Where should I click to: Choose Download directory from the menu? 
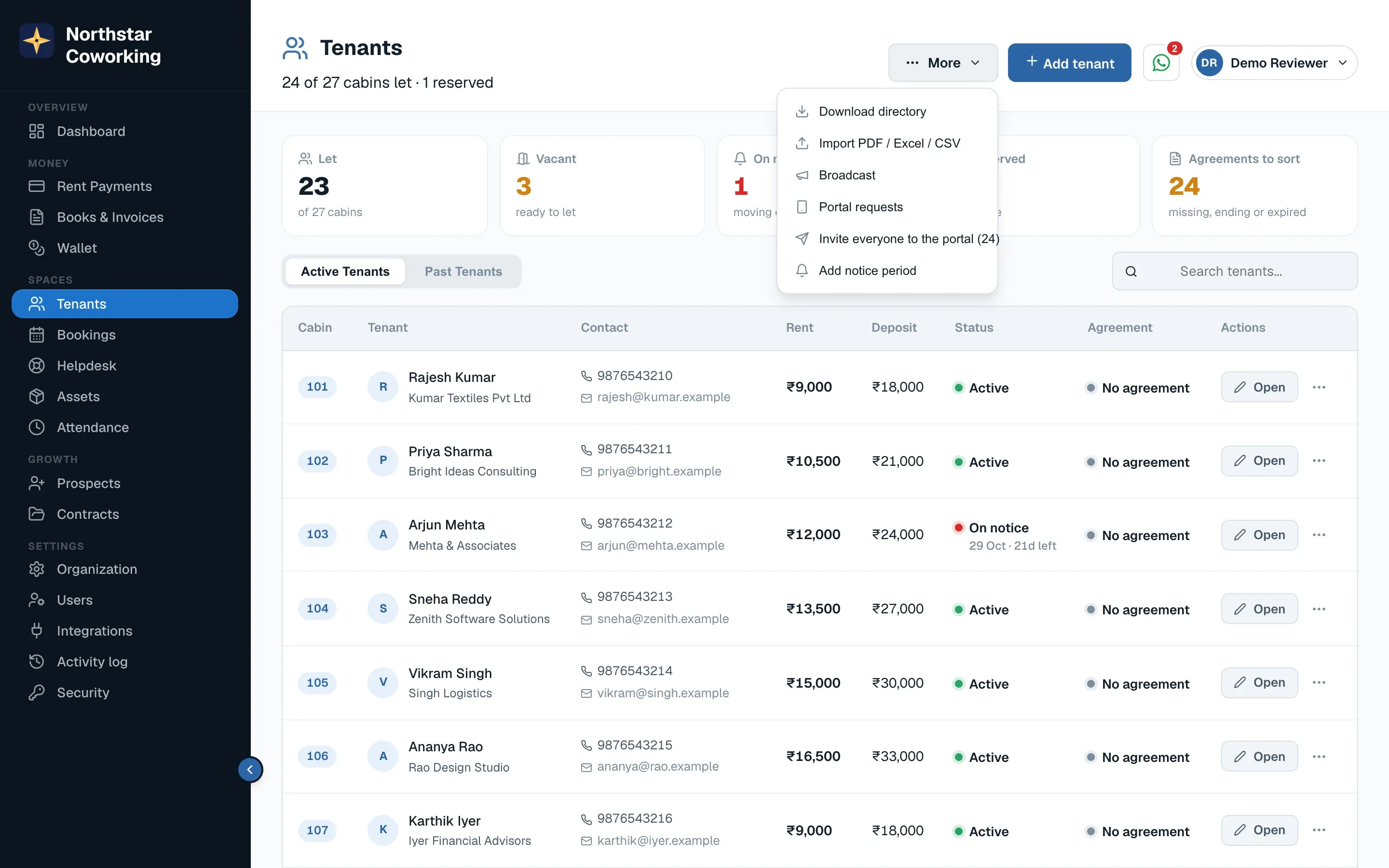coord(887,111)
